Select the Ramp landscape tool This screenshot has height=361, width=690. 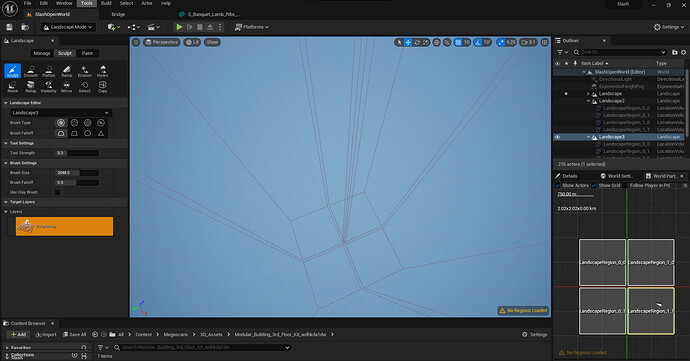click(66, 71)
